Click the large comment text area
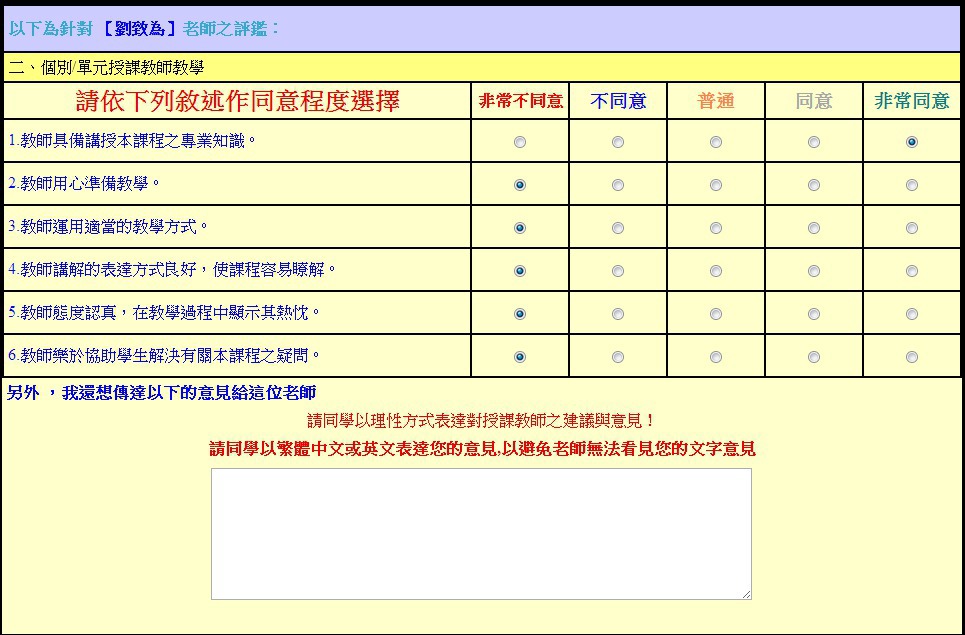 tap(481, 534)
